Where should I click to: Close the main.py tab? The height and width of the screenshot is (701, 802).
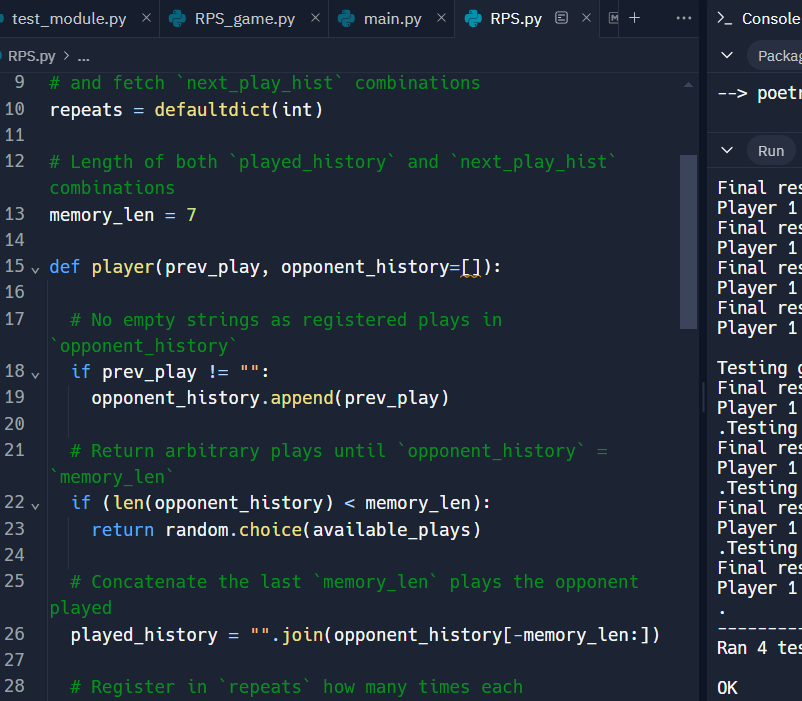click(441, 18)
